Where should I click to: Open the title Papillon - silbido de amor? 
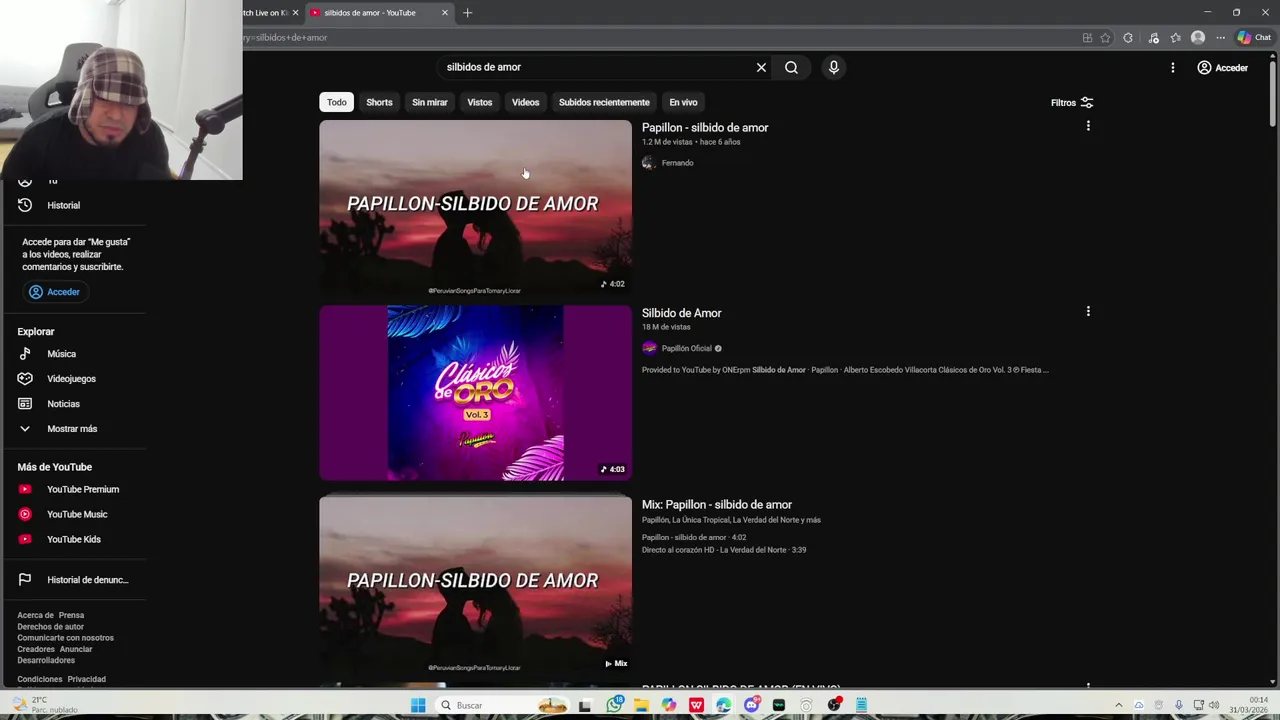(705, 128)
